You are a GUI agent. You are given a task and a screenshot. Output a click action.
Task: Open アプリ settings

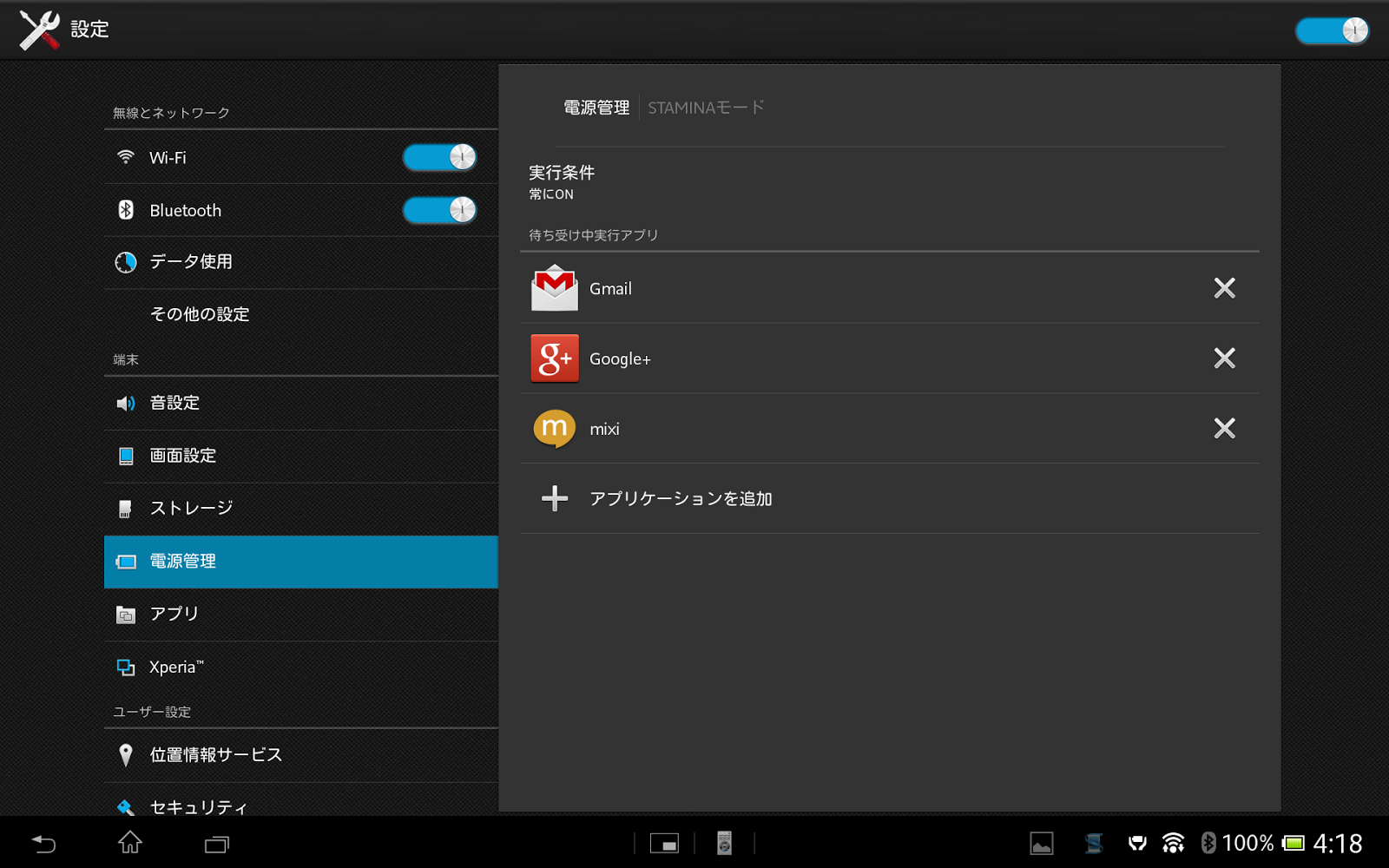[x=300, y=615]
